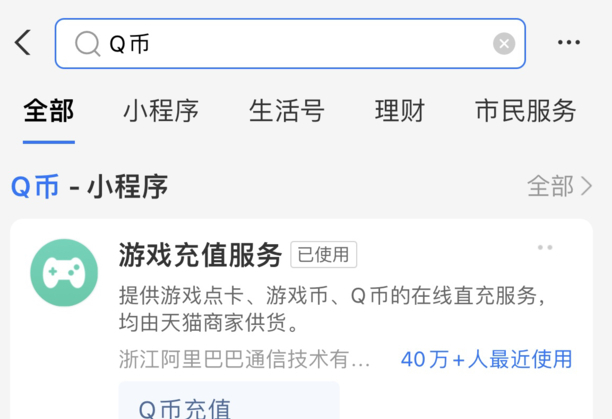Image resolution: width=612 pixels, height=419 pixels.
Task: Click the 已使用 badge
Action: pyautogui.click(x=323, y=255)
